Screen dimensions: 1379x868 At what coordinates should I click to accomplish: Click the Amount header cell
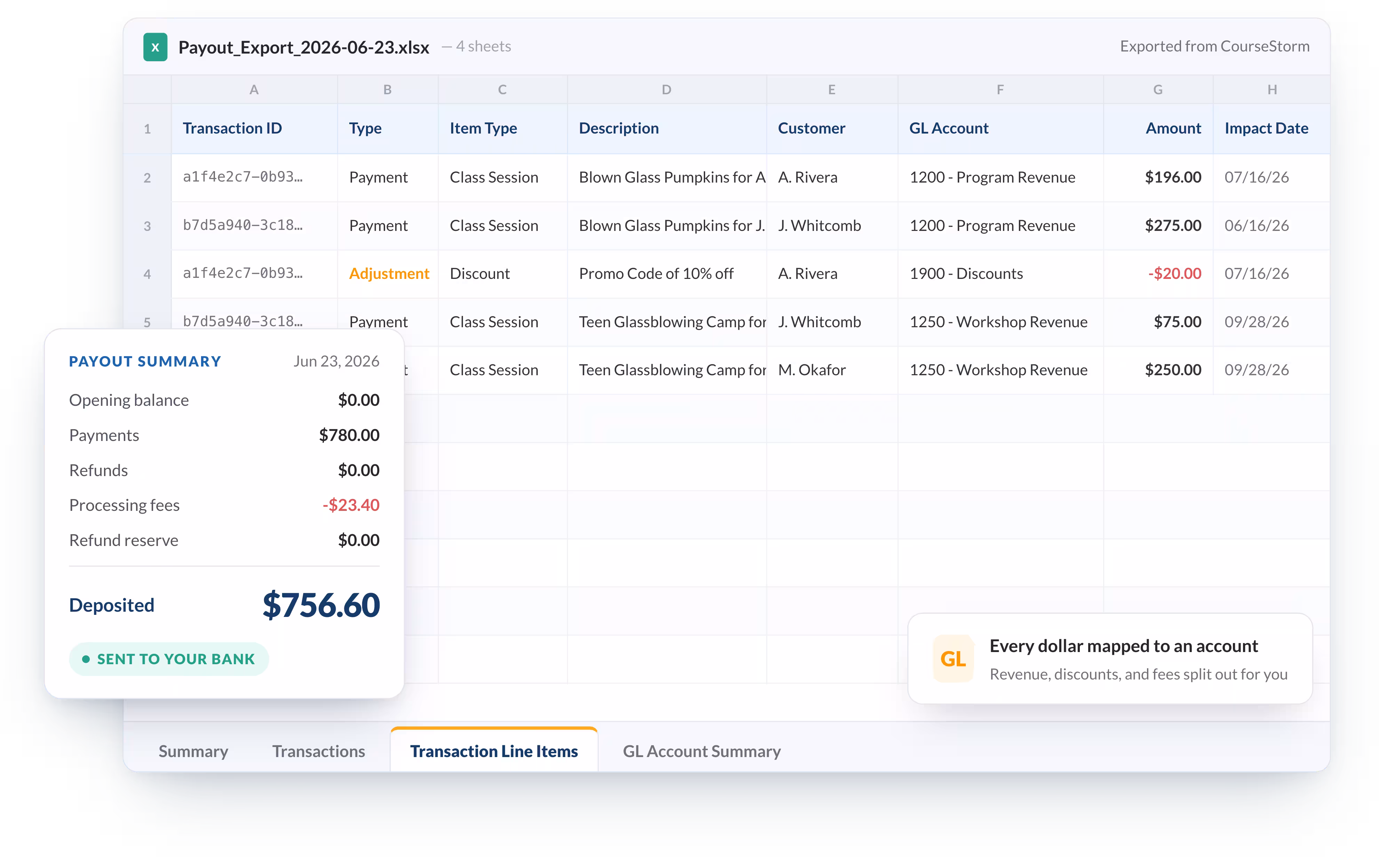[x=1158, y=128]
